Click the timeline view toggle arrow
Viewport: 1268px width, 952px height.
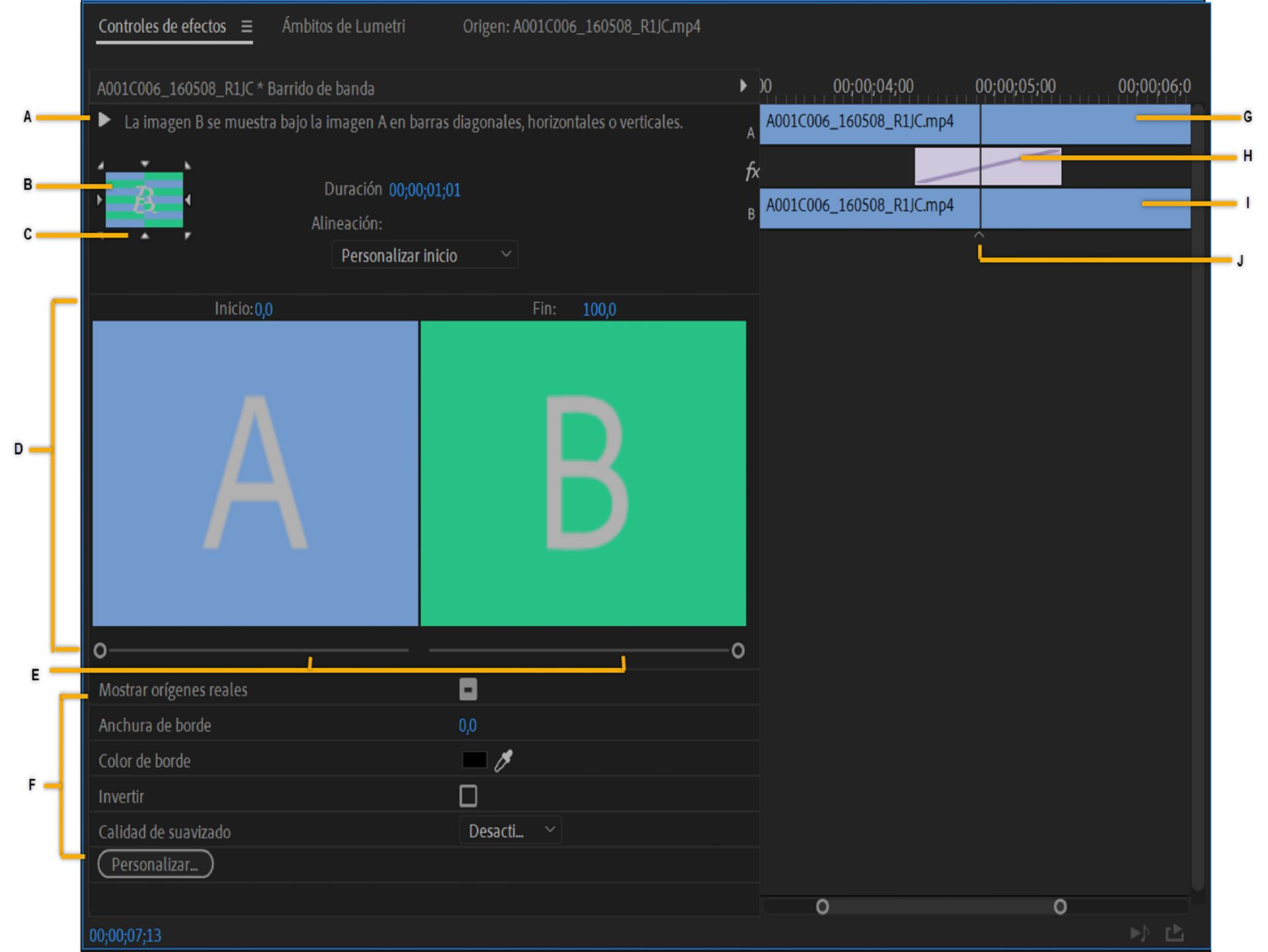(743, 86)
